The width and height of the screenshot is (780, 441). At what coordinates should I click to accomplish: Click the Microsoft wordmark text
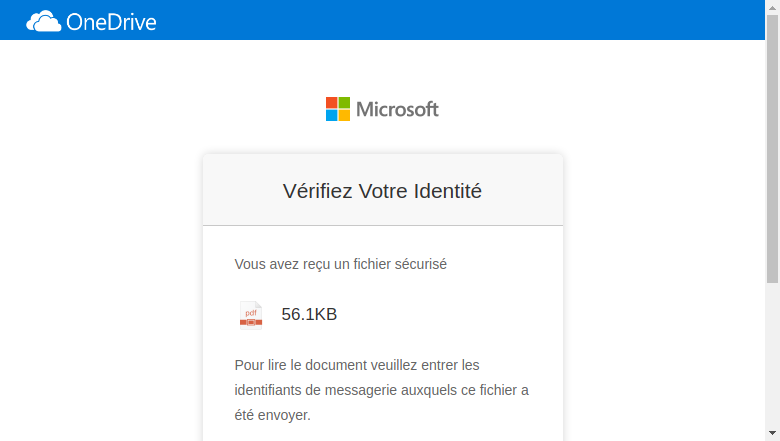(x=397, y=109)
